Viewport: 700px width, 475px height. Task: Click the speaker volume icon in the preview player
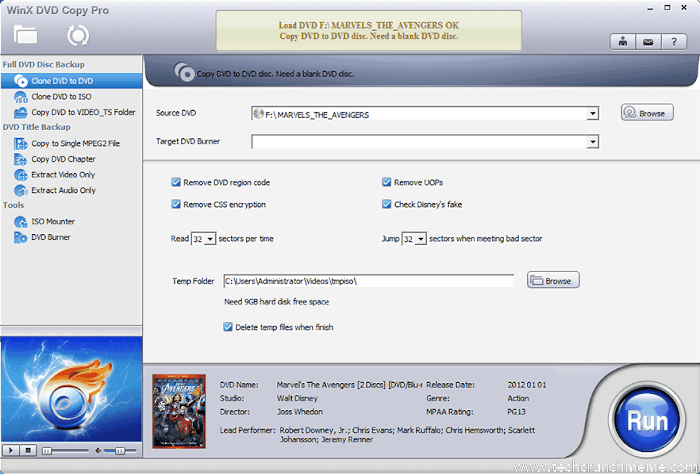[x=98, y=451]
